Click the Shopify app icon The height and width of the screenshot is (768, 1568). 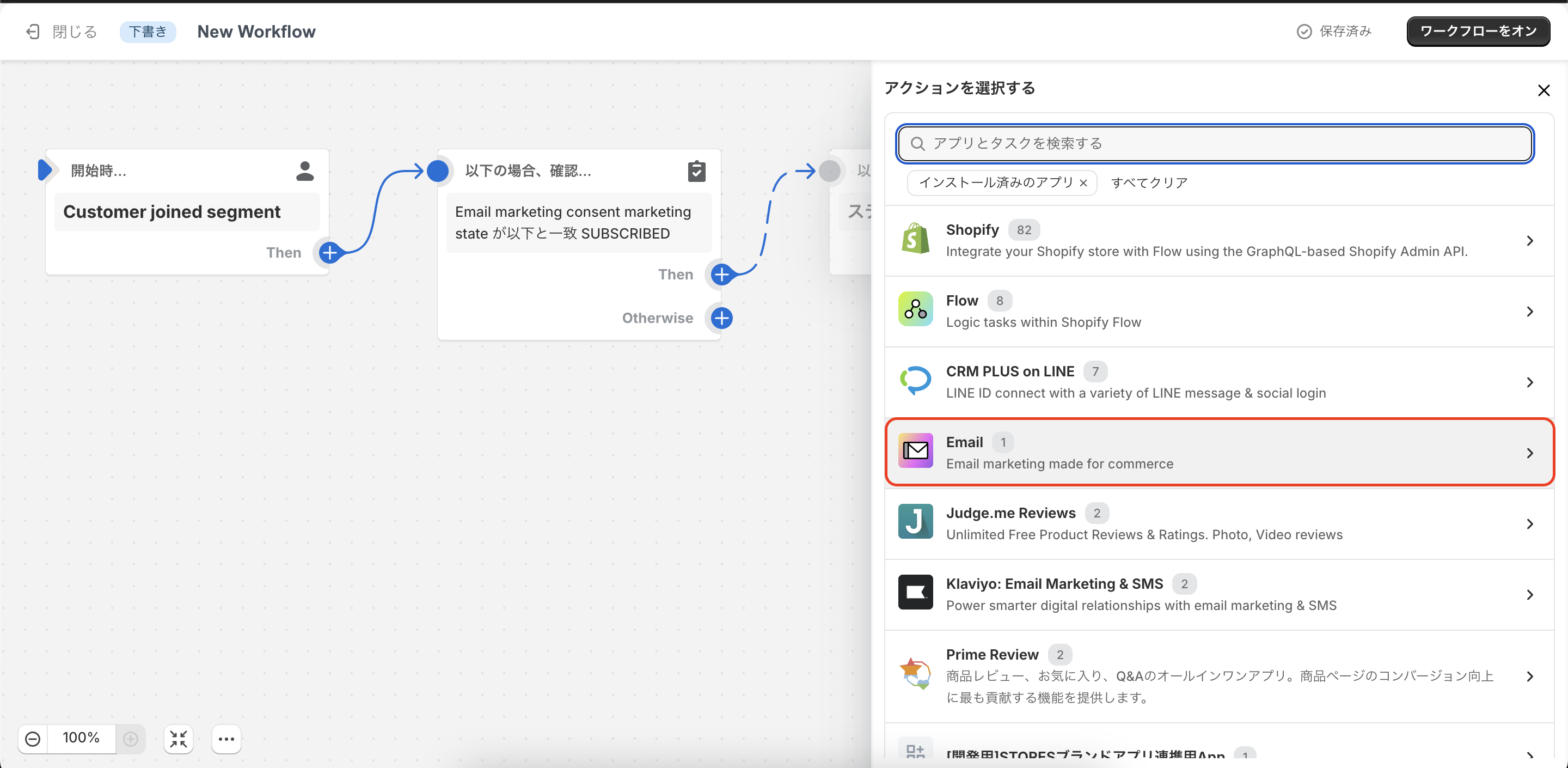click(915, 239)
